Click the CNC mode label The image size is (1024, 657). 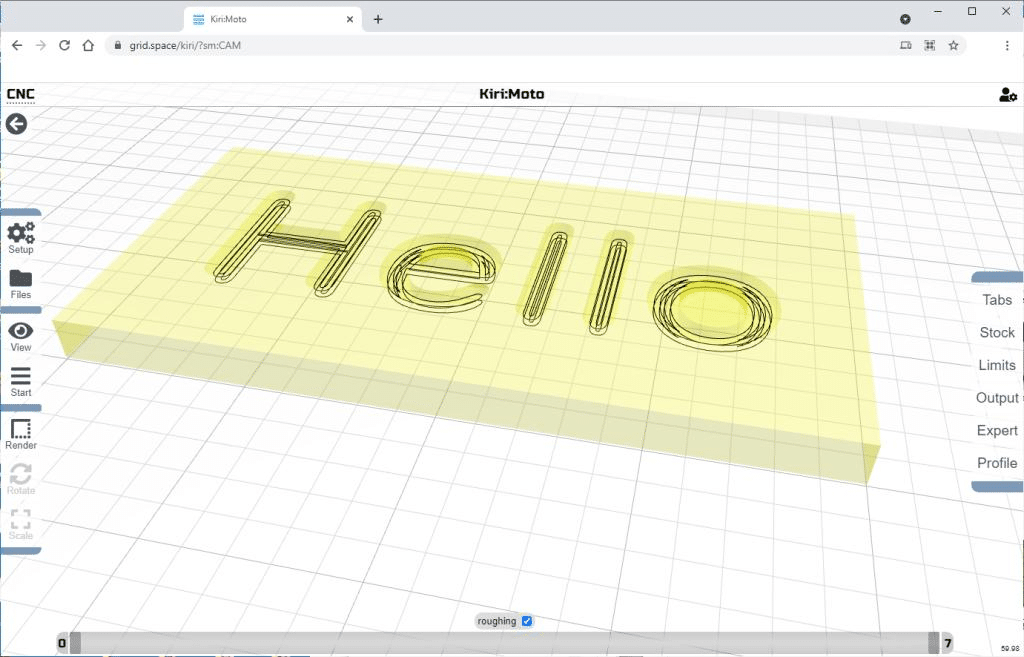pyautogui.click(x=20, y=95)
